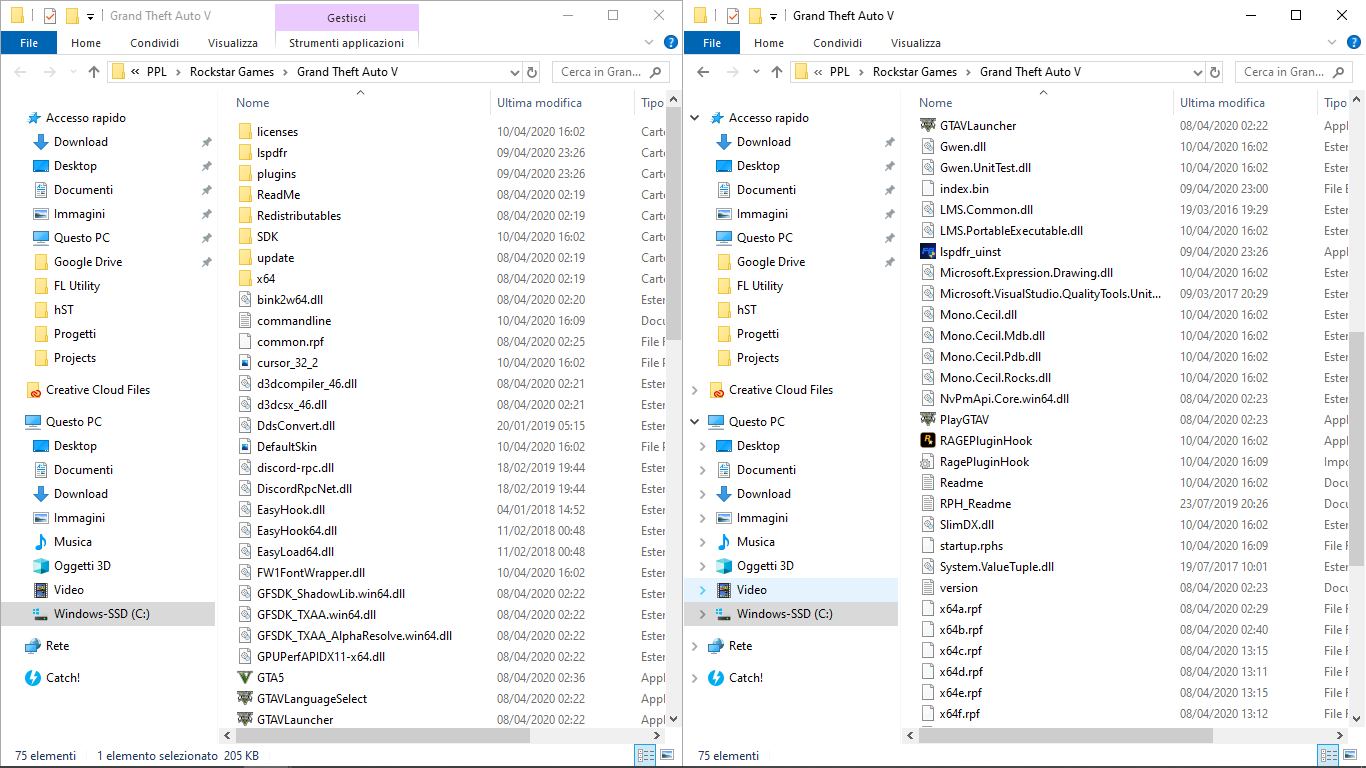Click the lspdfr_uinst installer icon

pyautogui.click(x=928, y=252)
